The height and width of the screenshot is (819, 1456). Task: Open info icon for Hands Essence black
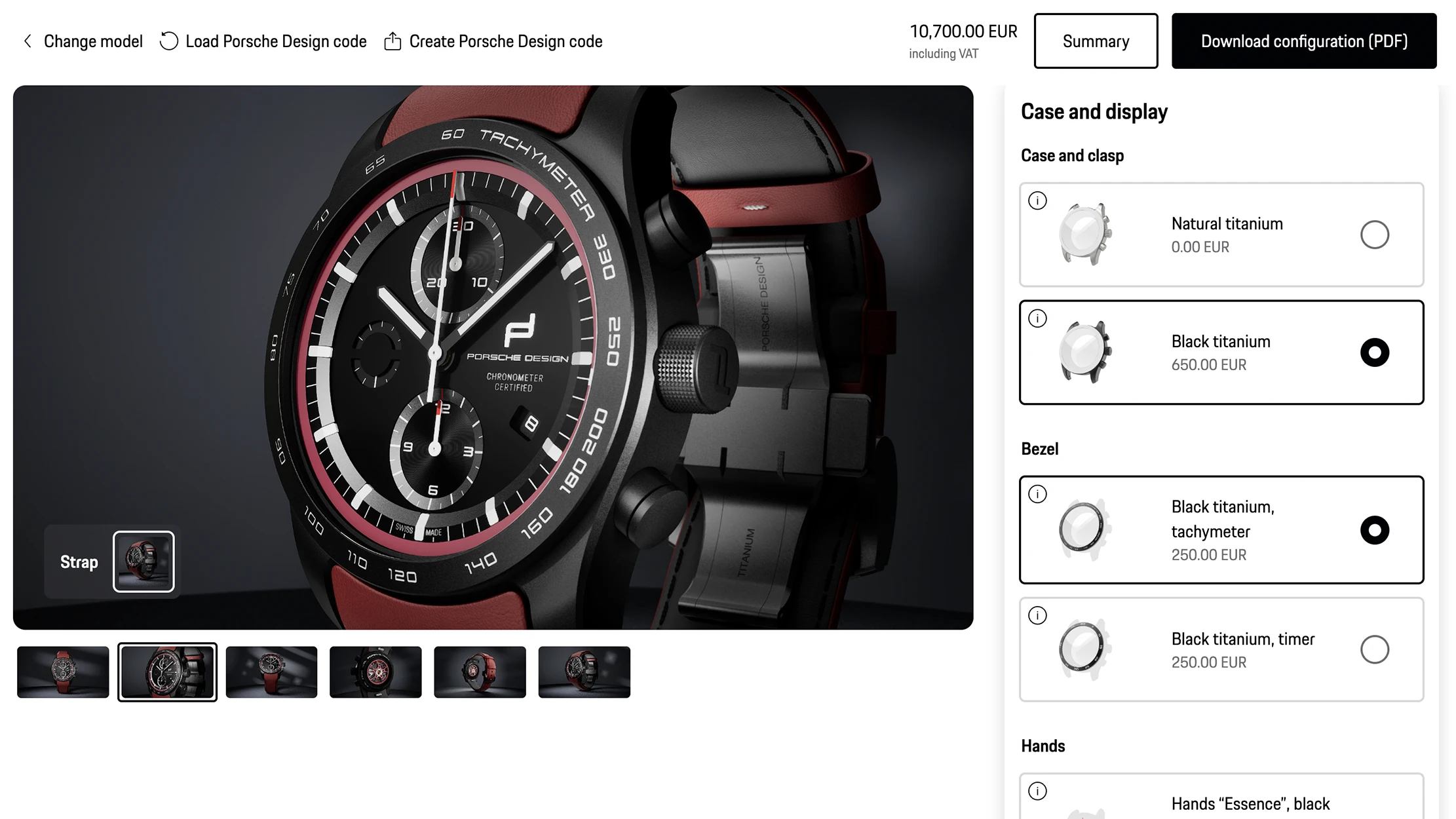pos(1037,791)
